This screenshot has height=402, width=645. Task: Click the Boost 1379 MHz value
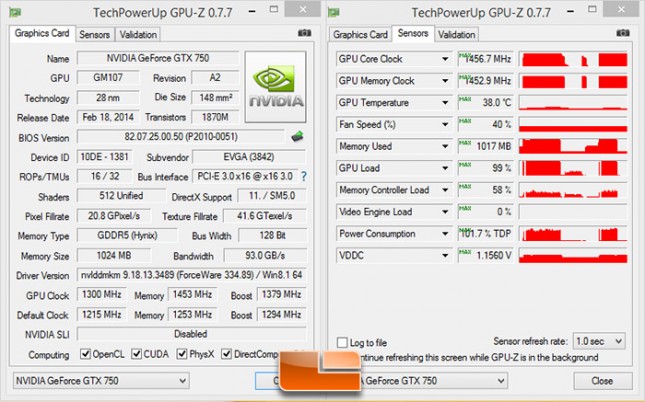282,294
